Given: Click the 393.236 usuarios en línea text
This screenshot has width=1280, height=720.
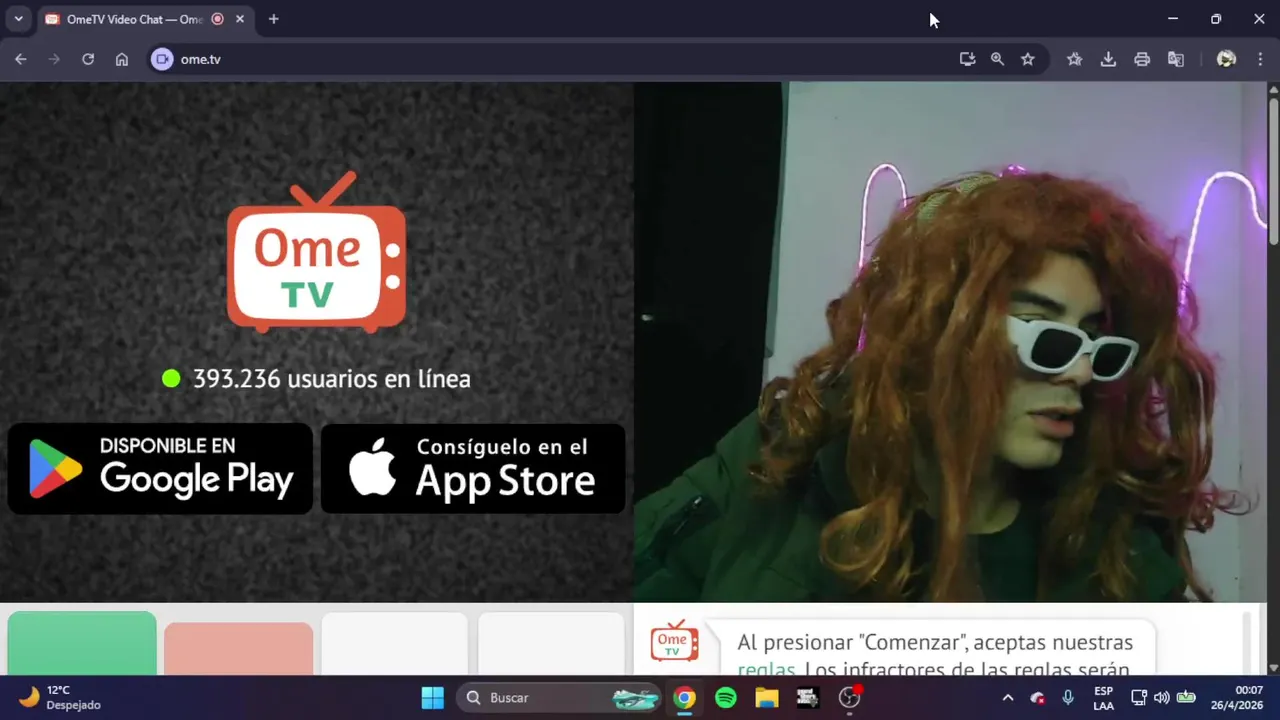Looking at the screenshot, I should point(331,379).
